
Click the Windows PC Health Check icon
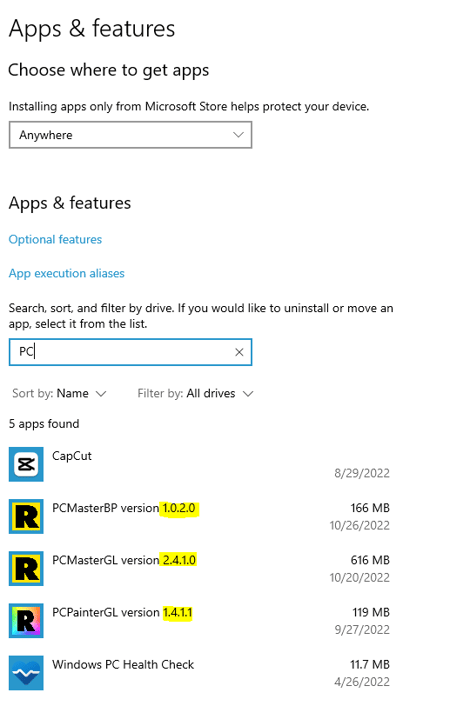click(26, 673)
